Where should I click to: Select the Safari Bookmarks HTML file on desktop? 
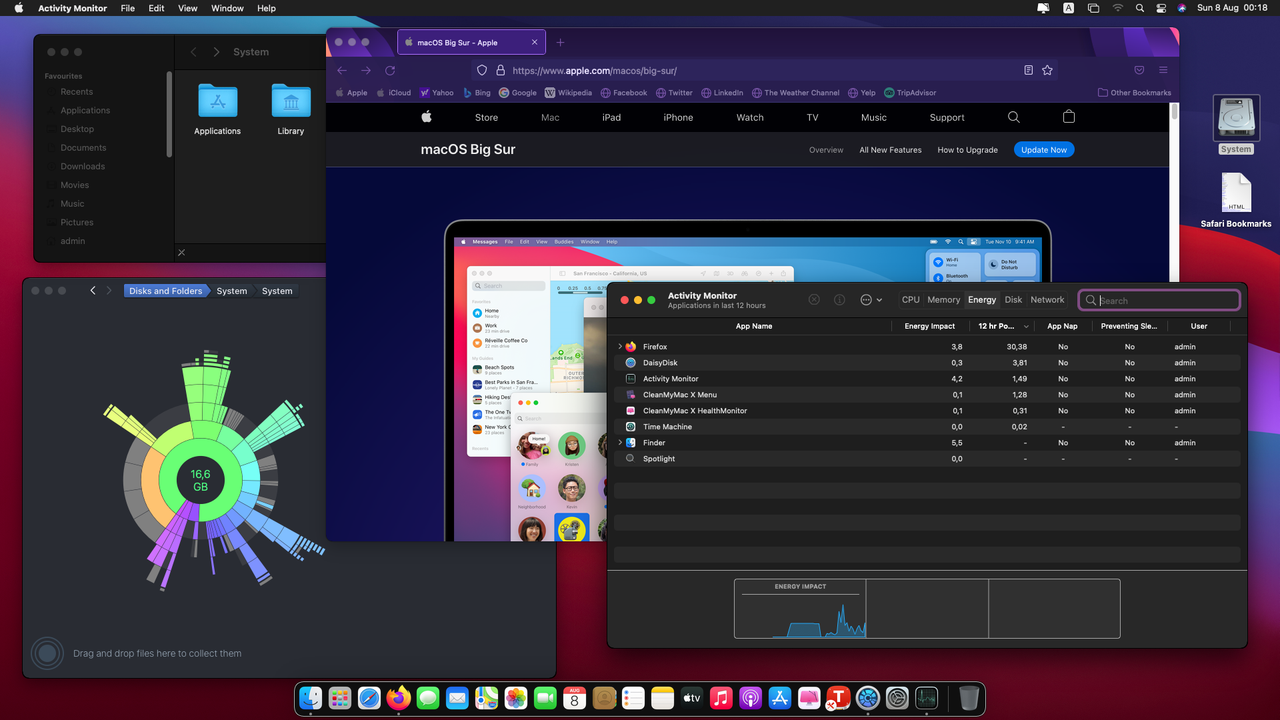click(1236, 201)
